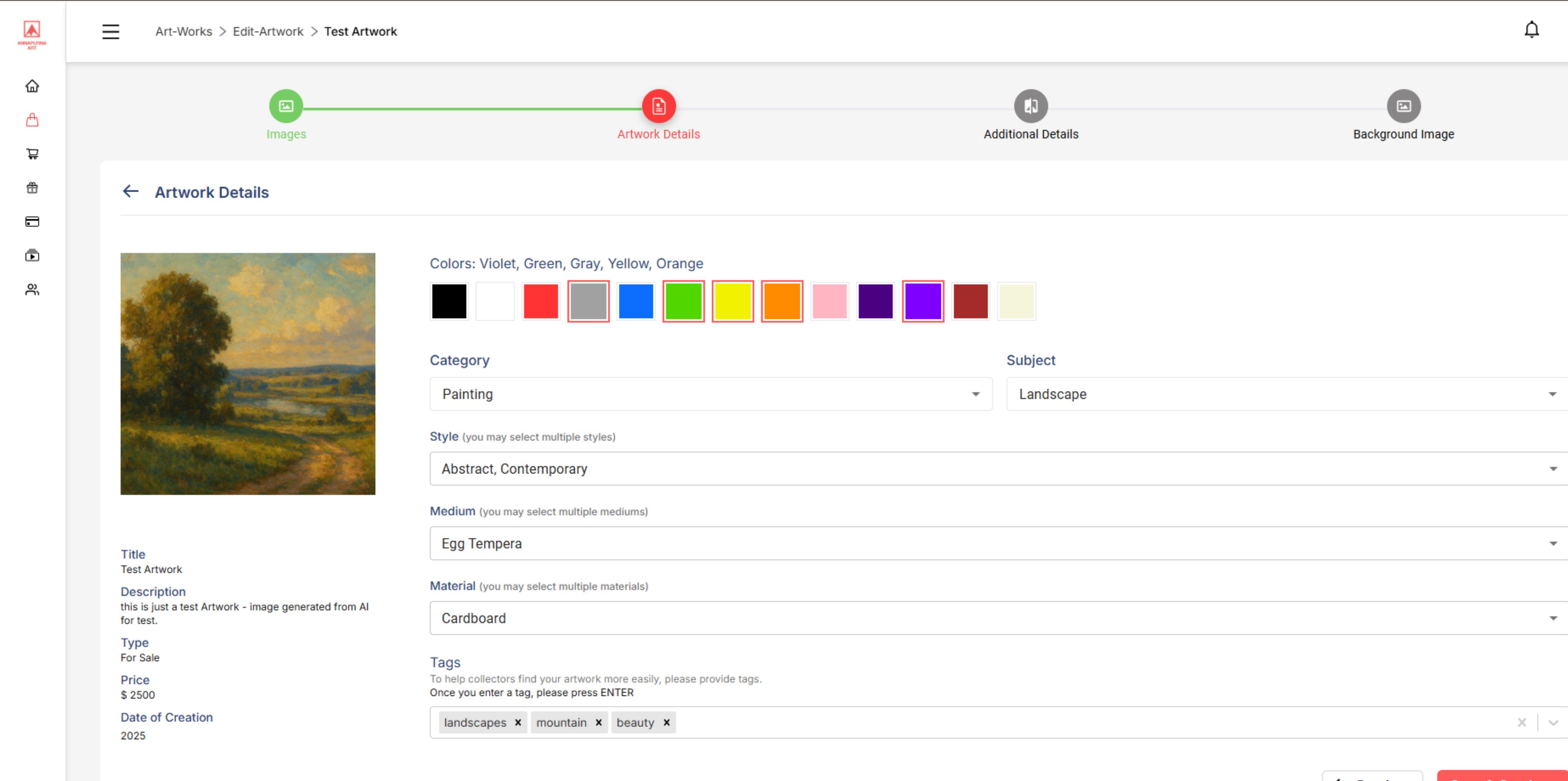Image resolution: width=1568 pixels, height=781 pixels.
Task: Navigate to Edit-Artwork breadcrumb
Action: click(268, 31)
